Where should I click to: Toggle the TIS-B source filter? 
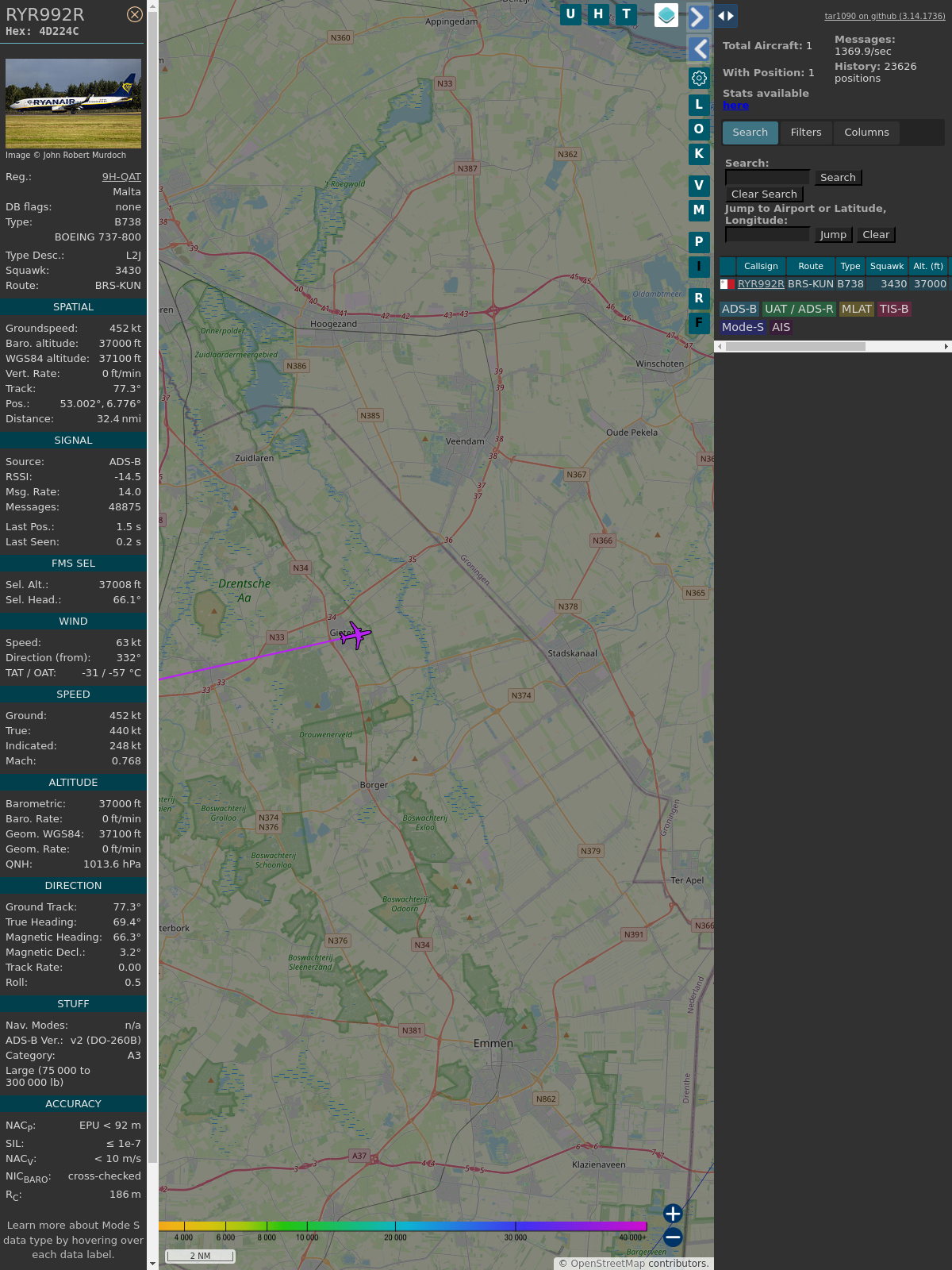point(893,310)
